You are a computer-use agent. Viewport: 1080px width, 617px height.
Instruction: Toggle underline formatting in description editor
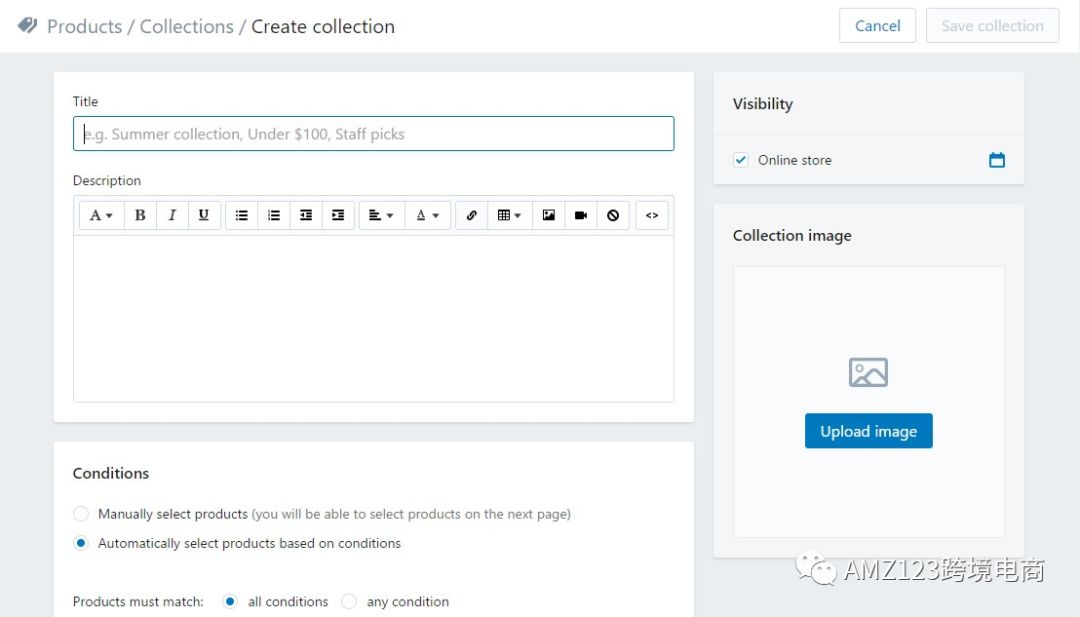coord(204,216)
